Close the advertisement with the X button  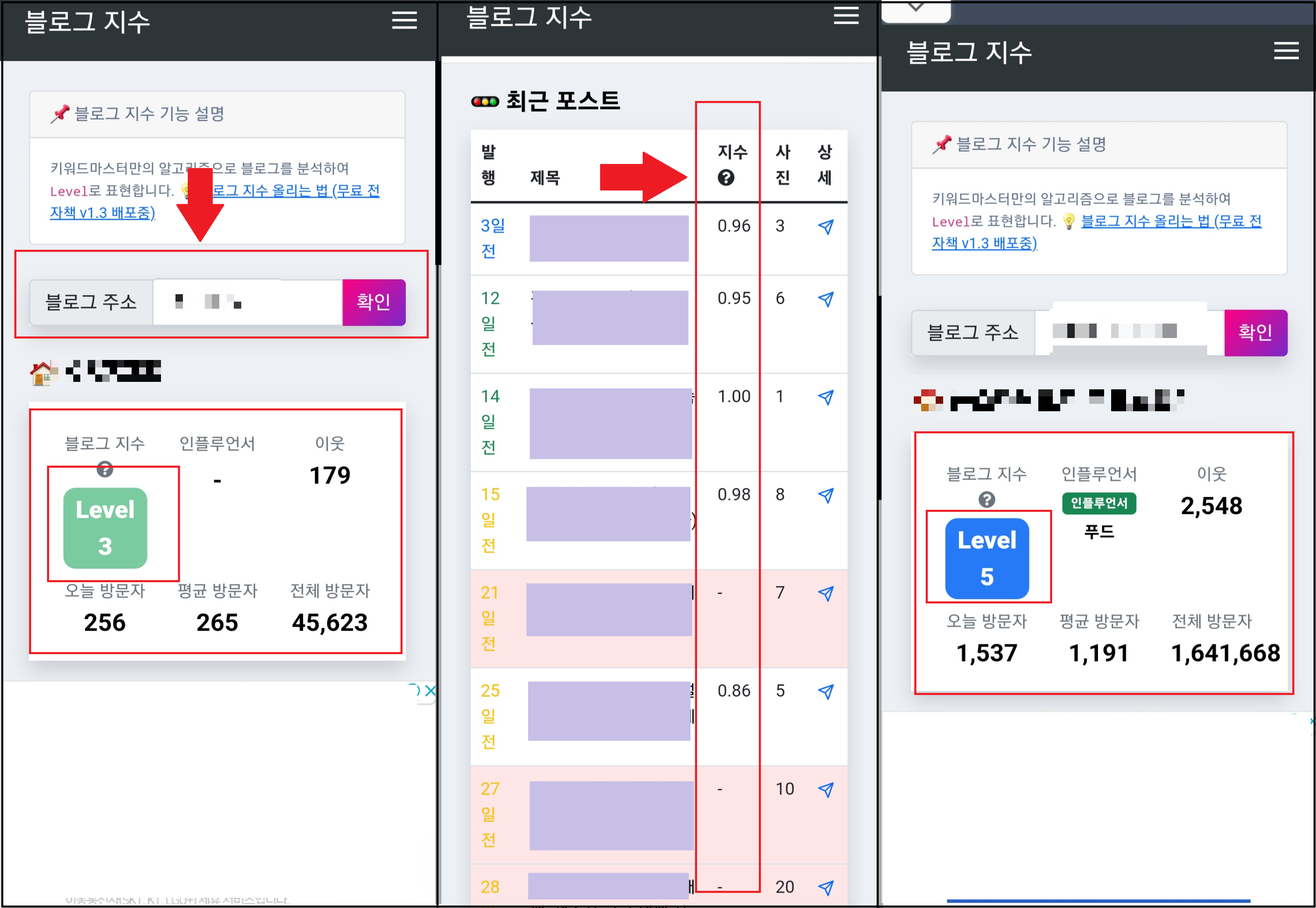tap(431, 690)
